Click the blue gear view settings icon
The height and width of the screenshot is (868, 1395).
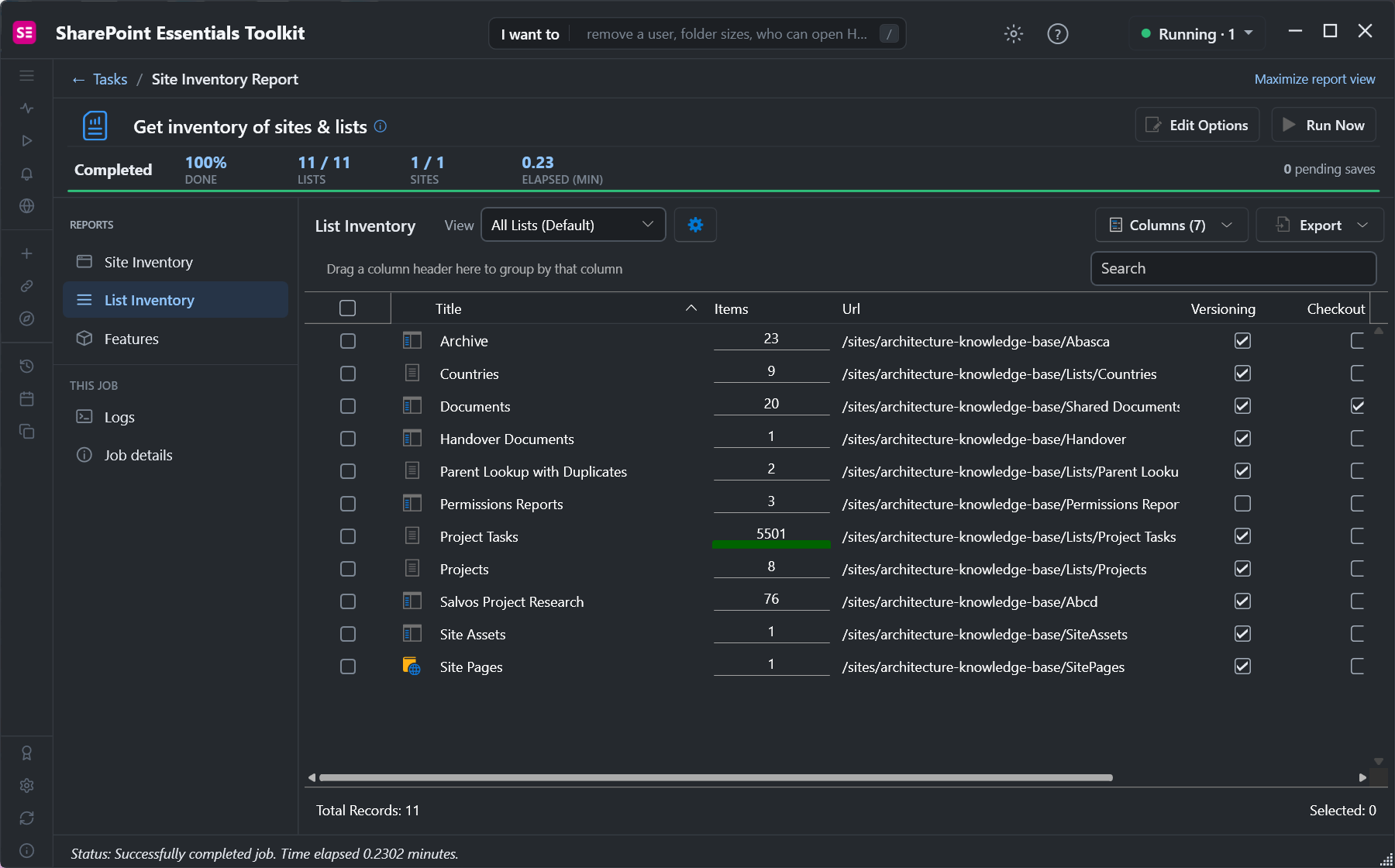695,225
